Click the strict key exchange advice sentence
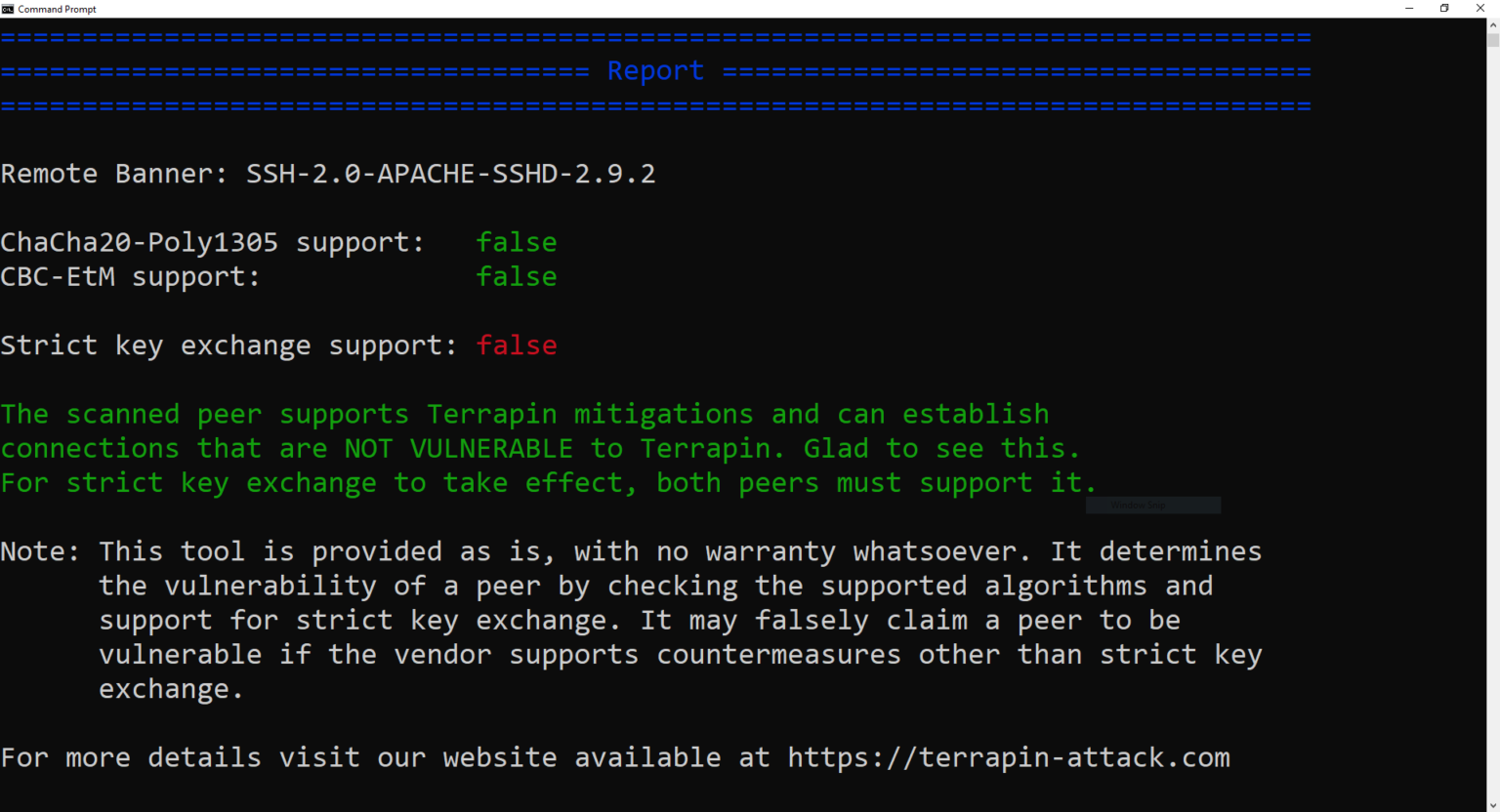 coord(547,482)
